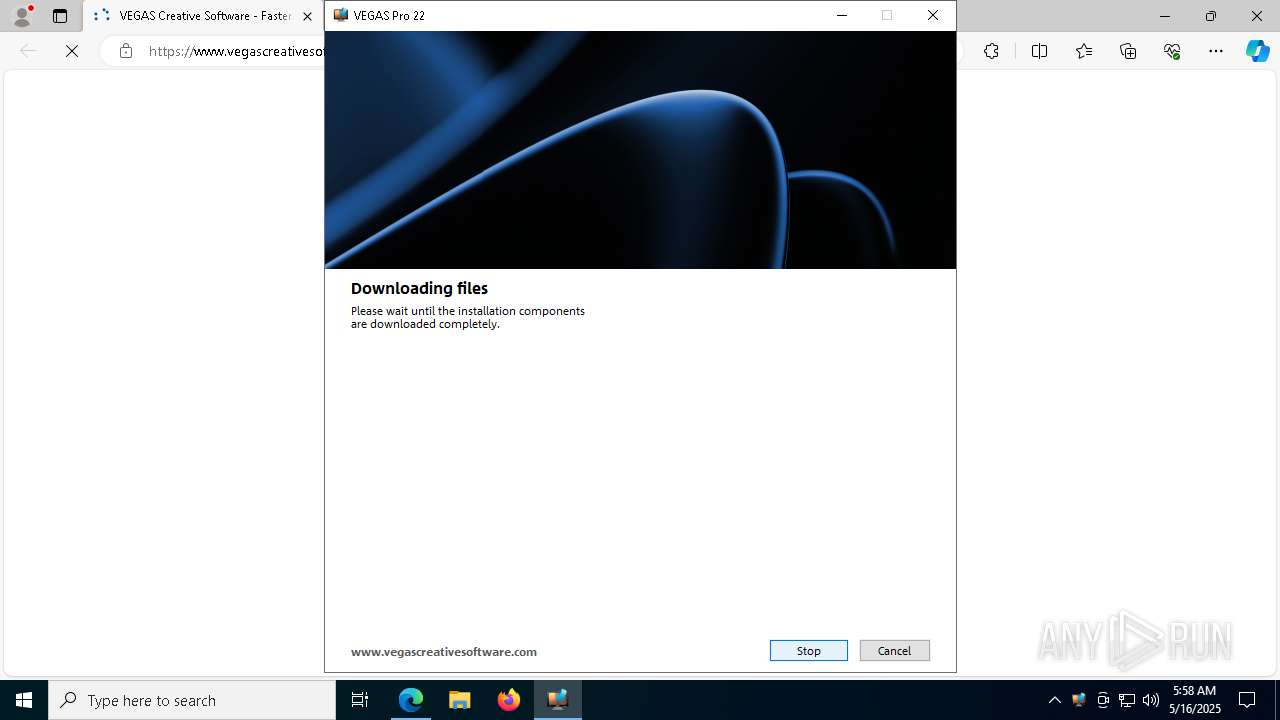Show hidden system tray icons
The width and height of the screenshot is (1280, 720).
1054,700
